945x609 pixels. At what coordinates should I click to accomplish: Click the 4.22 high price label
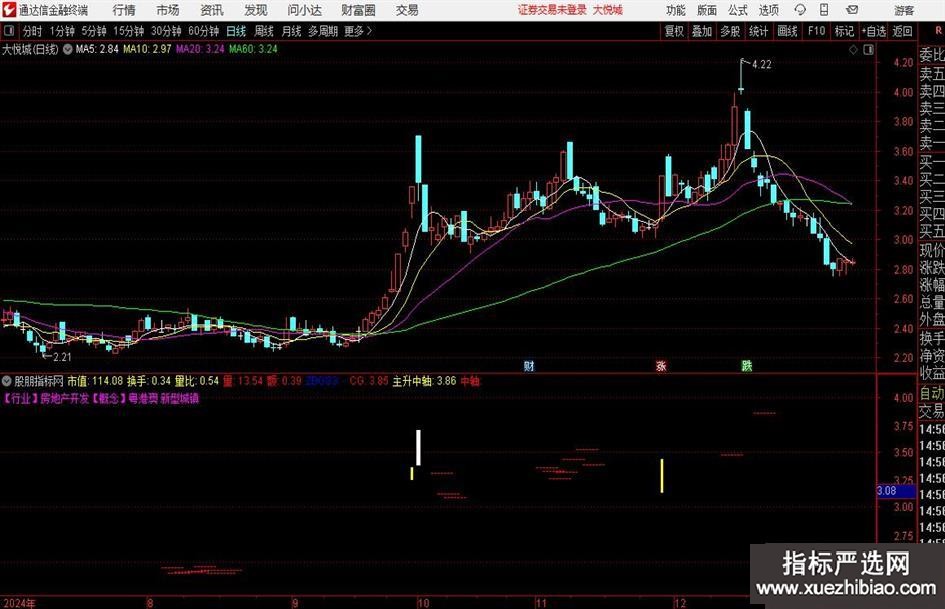(762, 65)
